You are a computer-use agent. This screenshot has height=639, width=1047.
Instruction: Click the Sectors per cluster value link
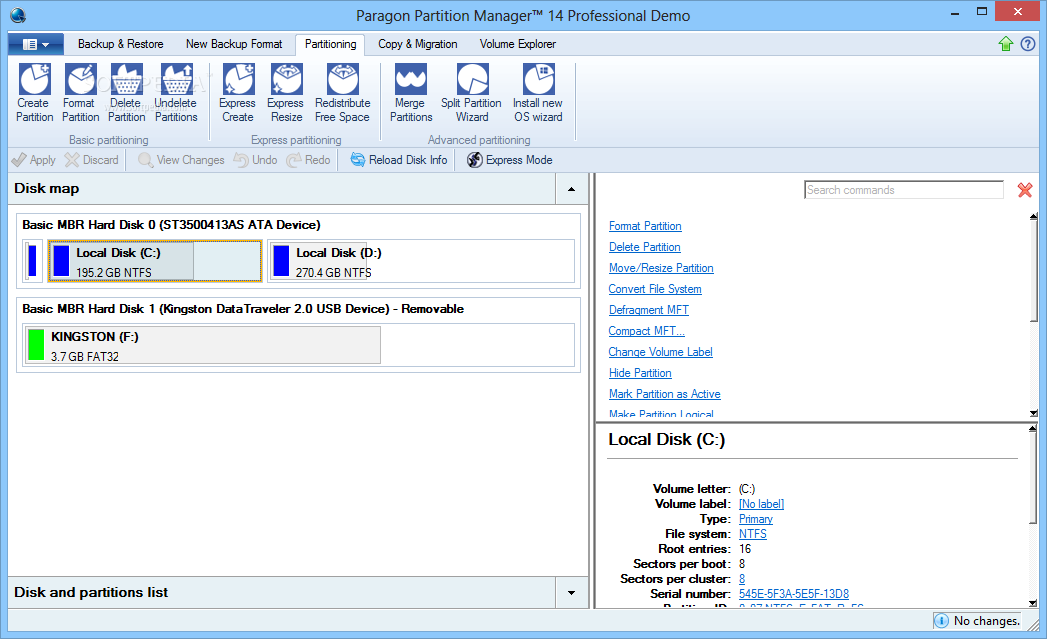(742, 580)
